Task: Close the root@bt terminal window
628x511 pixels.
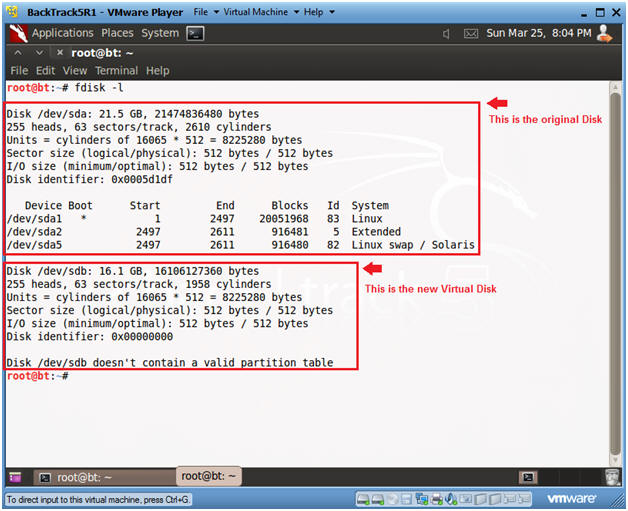Action: point(60,52)
